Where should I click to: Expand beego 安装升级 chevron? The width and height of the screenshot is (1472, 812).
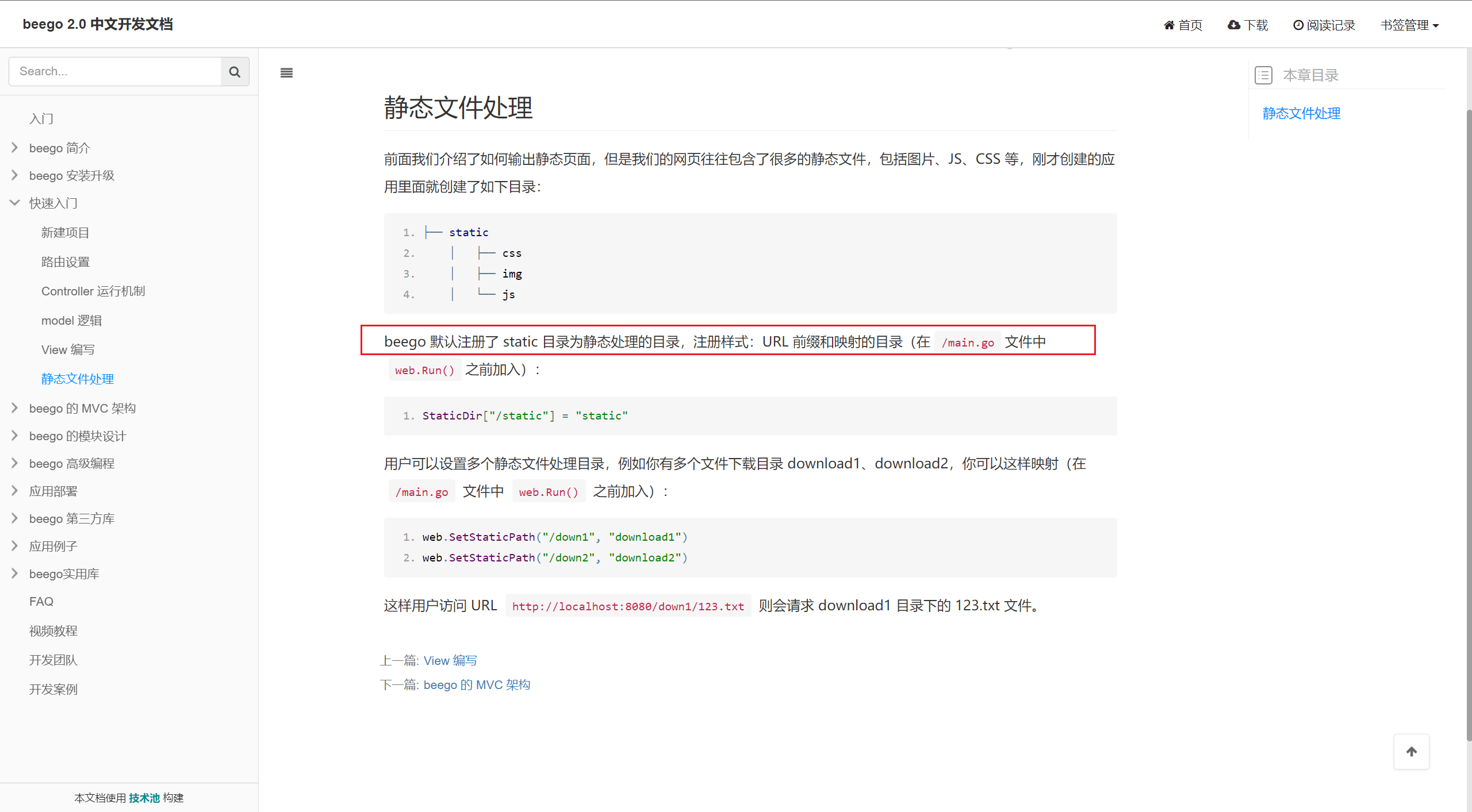(15, 175)
